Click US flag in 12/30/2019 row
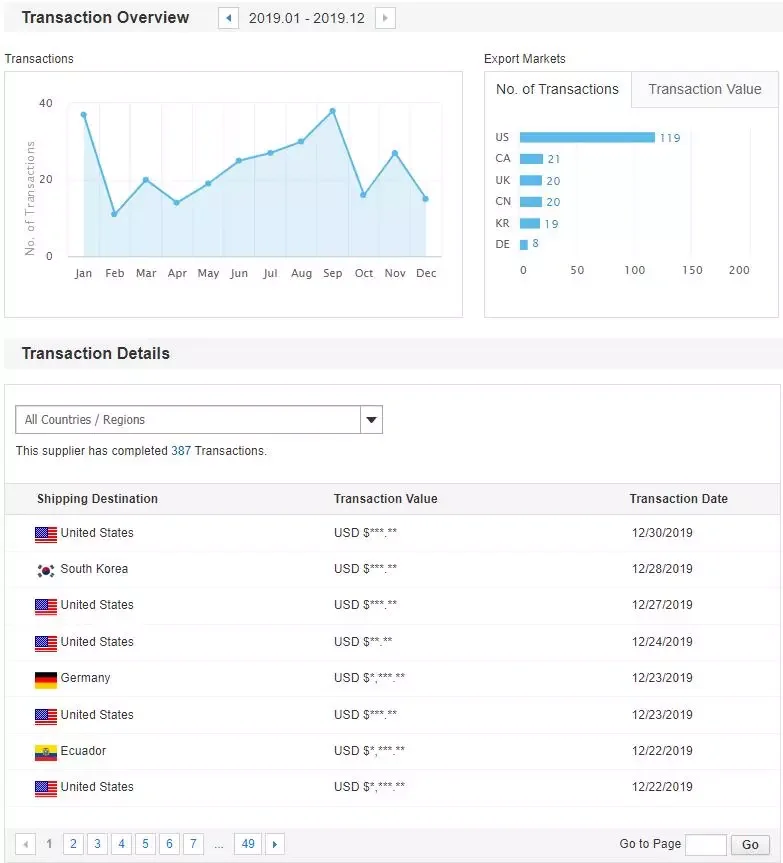The width and height of the screenshot is (783, 863). coord(45,534)
